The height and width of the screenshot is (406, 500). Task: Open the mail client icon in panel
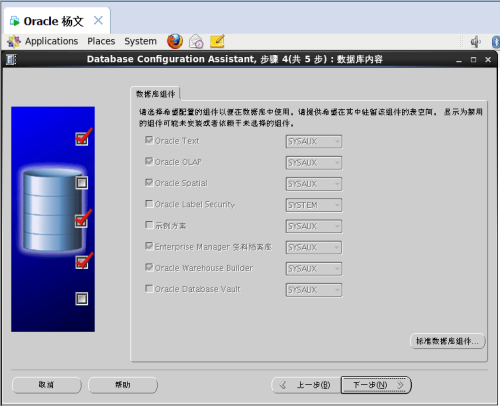click(196, 42)
